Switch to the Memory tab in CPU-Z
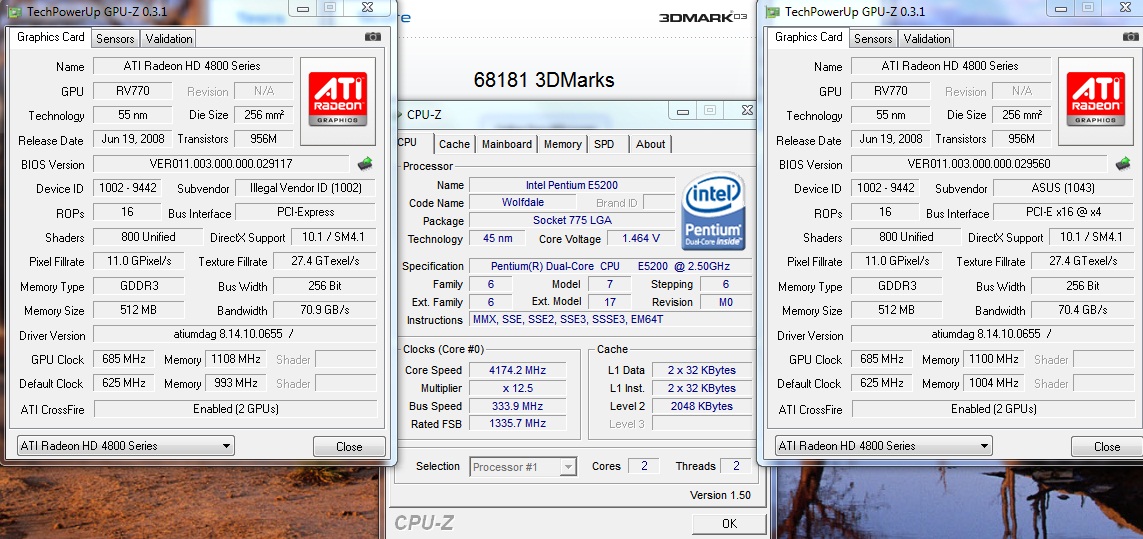This screenshot has width=1143, height=539. [x=563, y=144]
